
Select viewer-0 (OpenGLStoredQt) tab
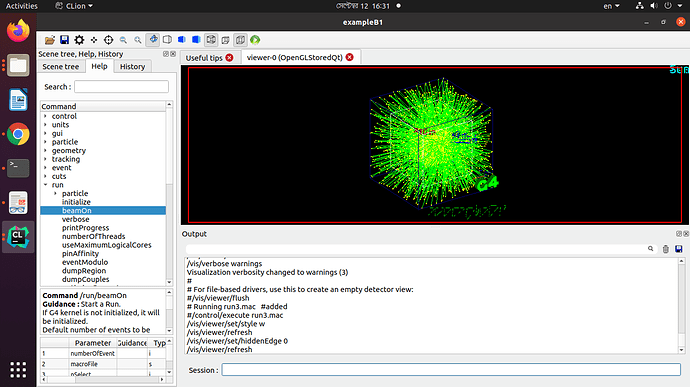[x=295, y=57]
